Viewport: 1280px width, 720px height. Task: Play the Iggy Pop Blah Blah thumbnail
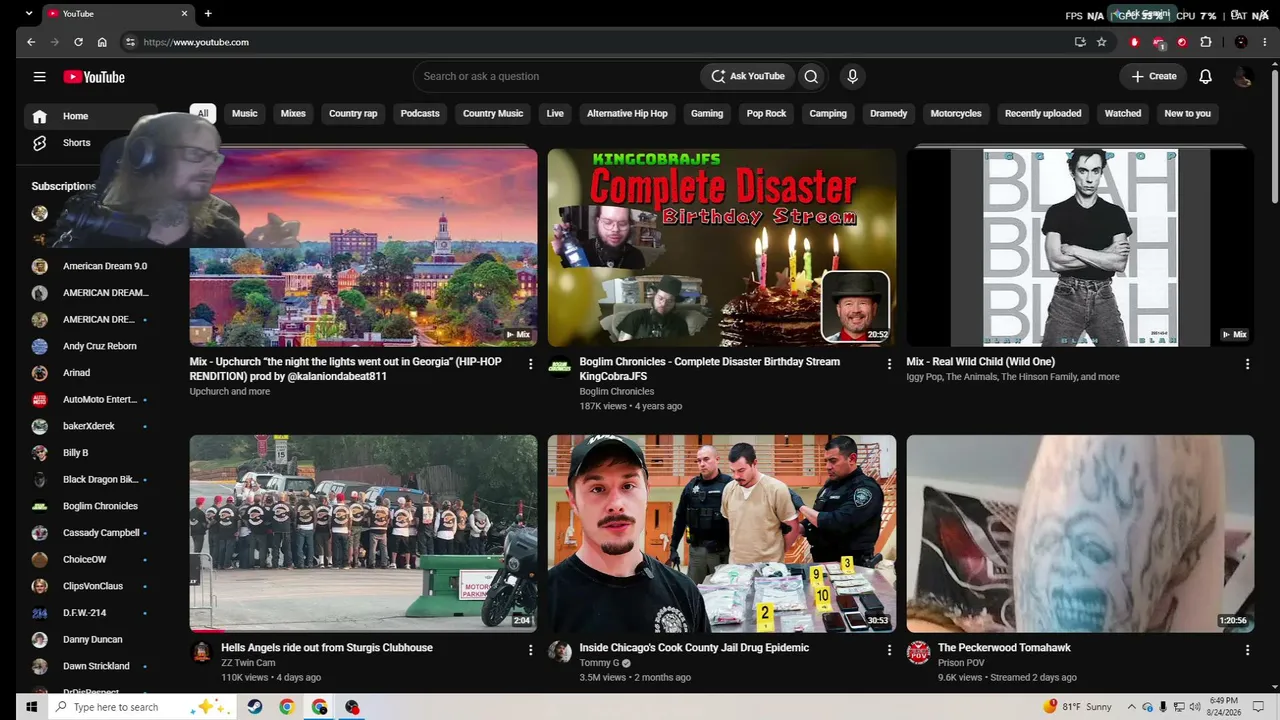pyautogui.click(x=1080, y=248)
